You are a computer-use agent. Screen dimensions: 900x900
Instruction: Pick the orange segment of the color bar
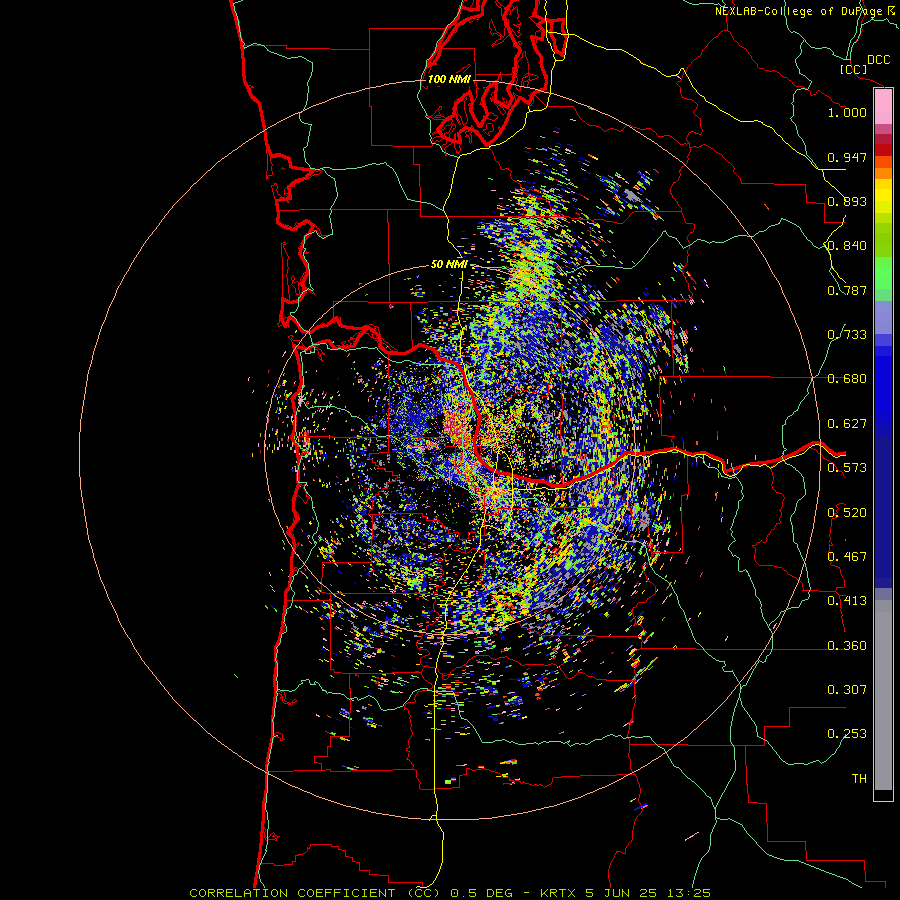(883, 173)
